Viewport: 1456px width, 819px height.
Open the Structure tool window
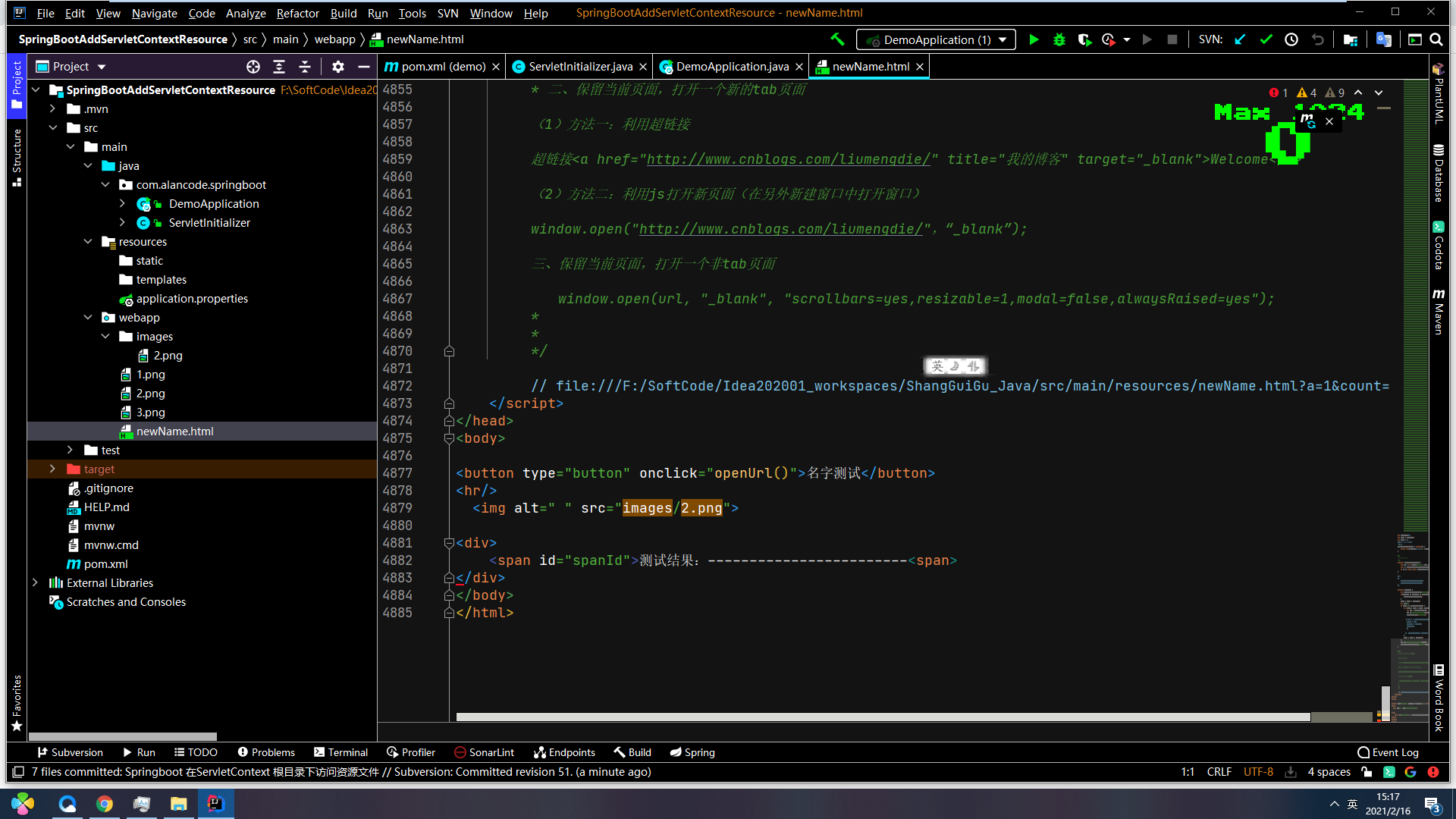click(x=17, y=157)
